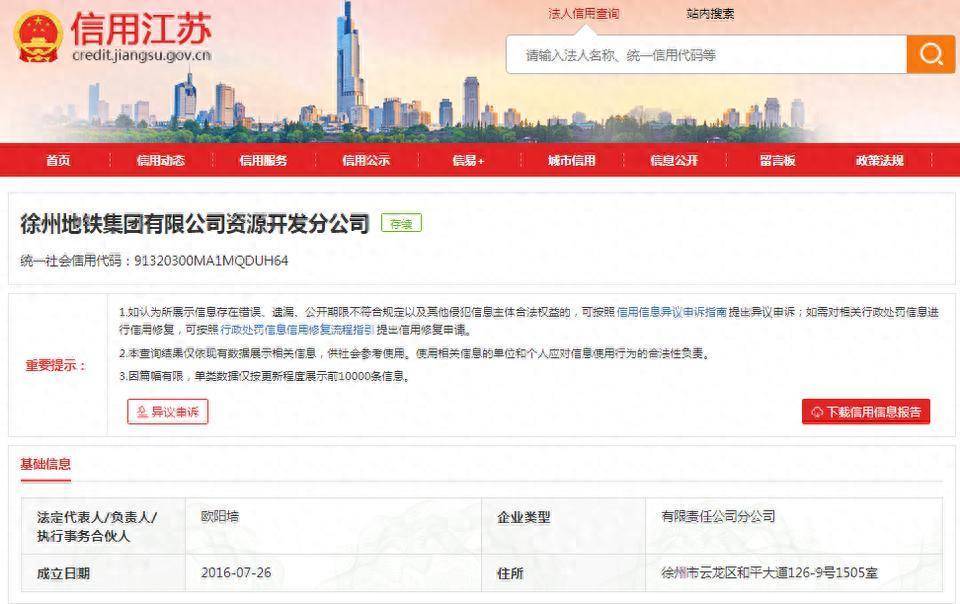Select 信易+ in the red navigation bar

coord(468,160)
